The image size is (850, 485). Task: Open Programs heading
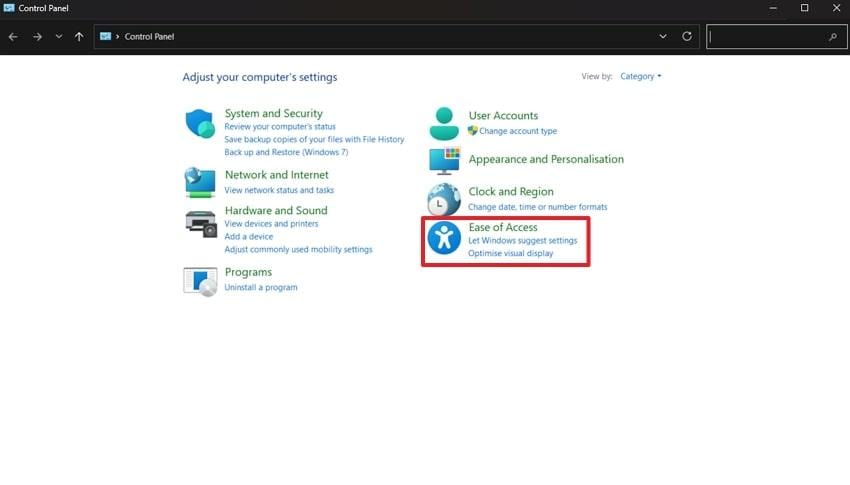pyautogui.click(x=248, y=272)
